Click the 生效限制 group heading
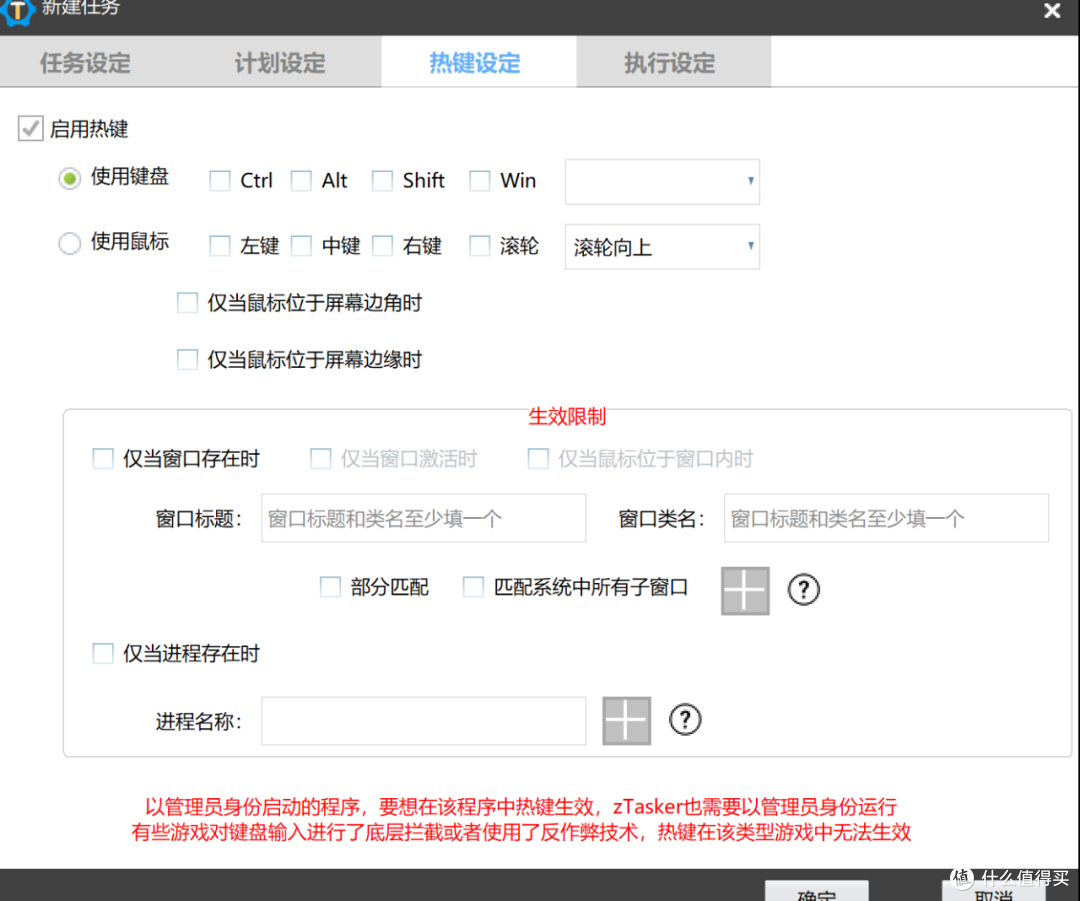The height and width of the screenshot is (901, 1080). [x=567, y=416]
